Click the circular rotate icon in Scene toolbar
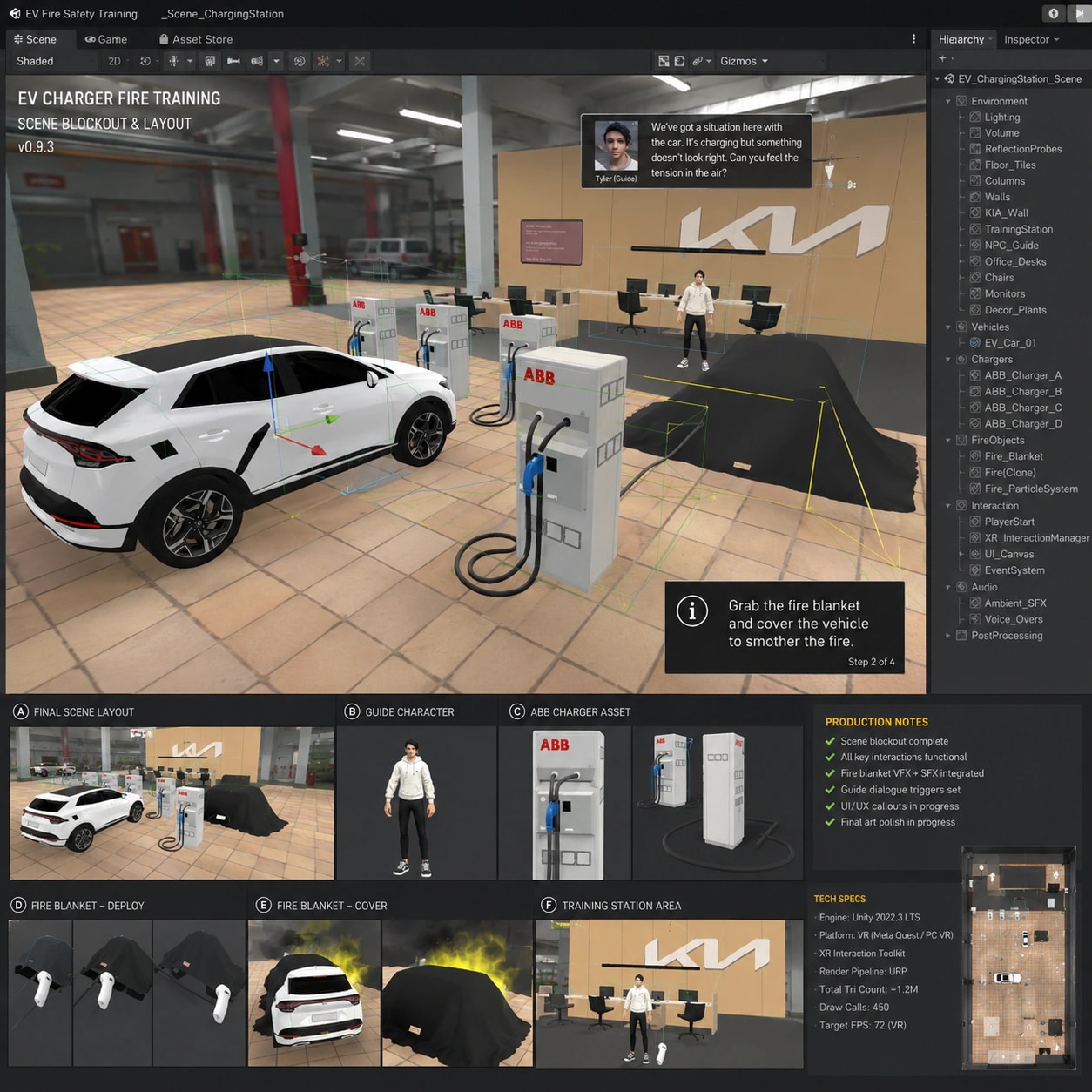Viewport: 1092px width, 1092px height. (x=300, y=61)
